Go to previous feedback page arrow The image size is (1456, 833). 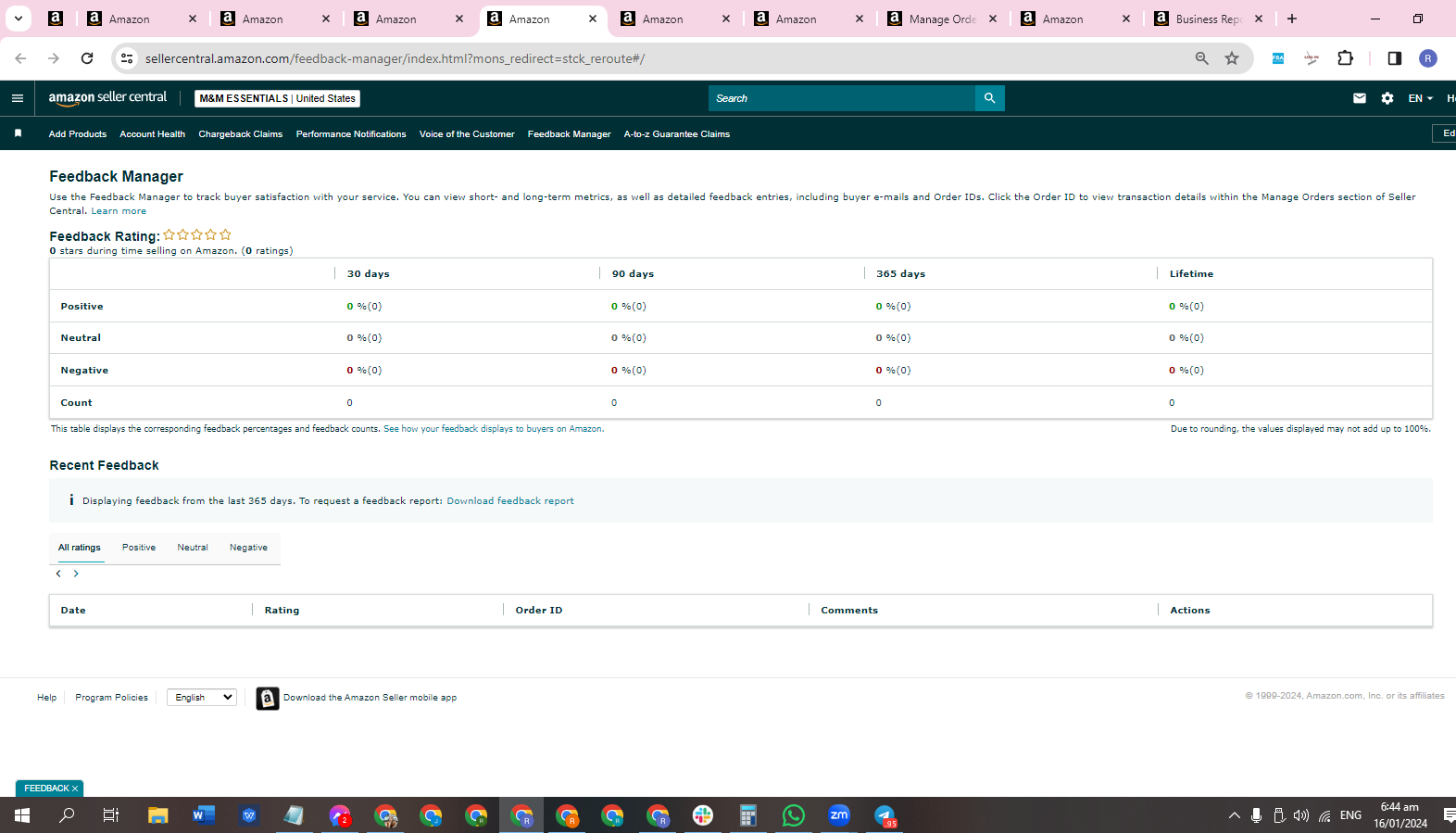point(58,574)
